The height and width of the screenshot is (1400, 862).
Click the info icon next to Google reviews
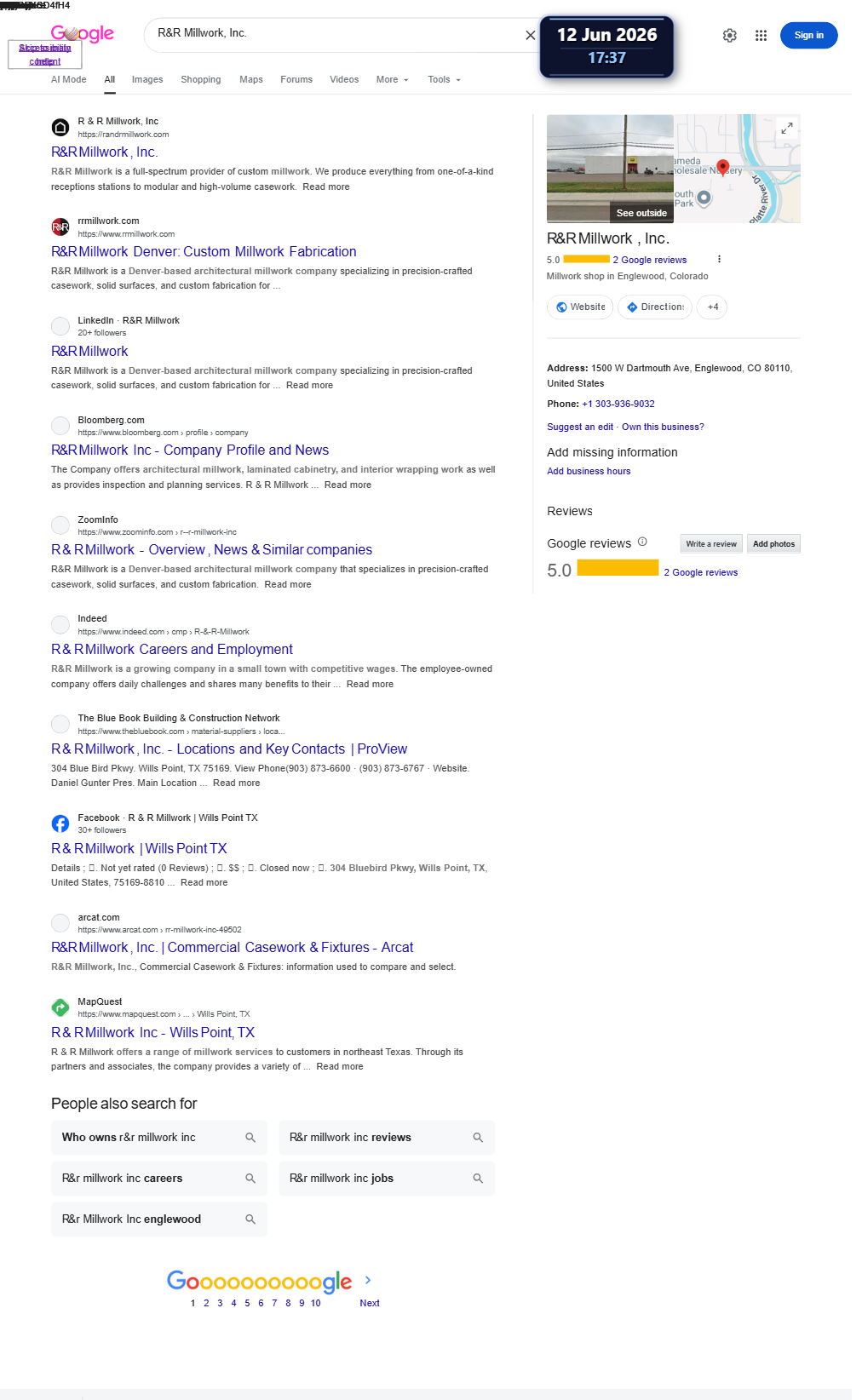click(x=642, y=542)
